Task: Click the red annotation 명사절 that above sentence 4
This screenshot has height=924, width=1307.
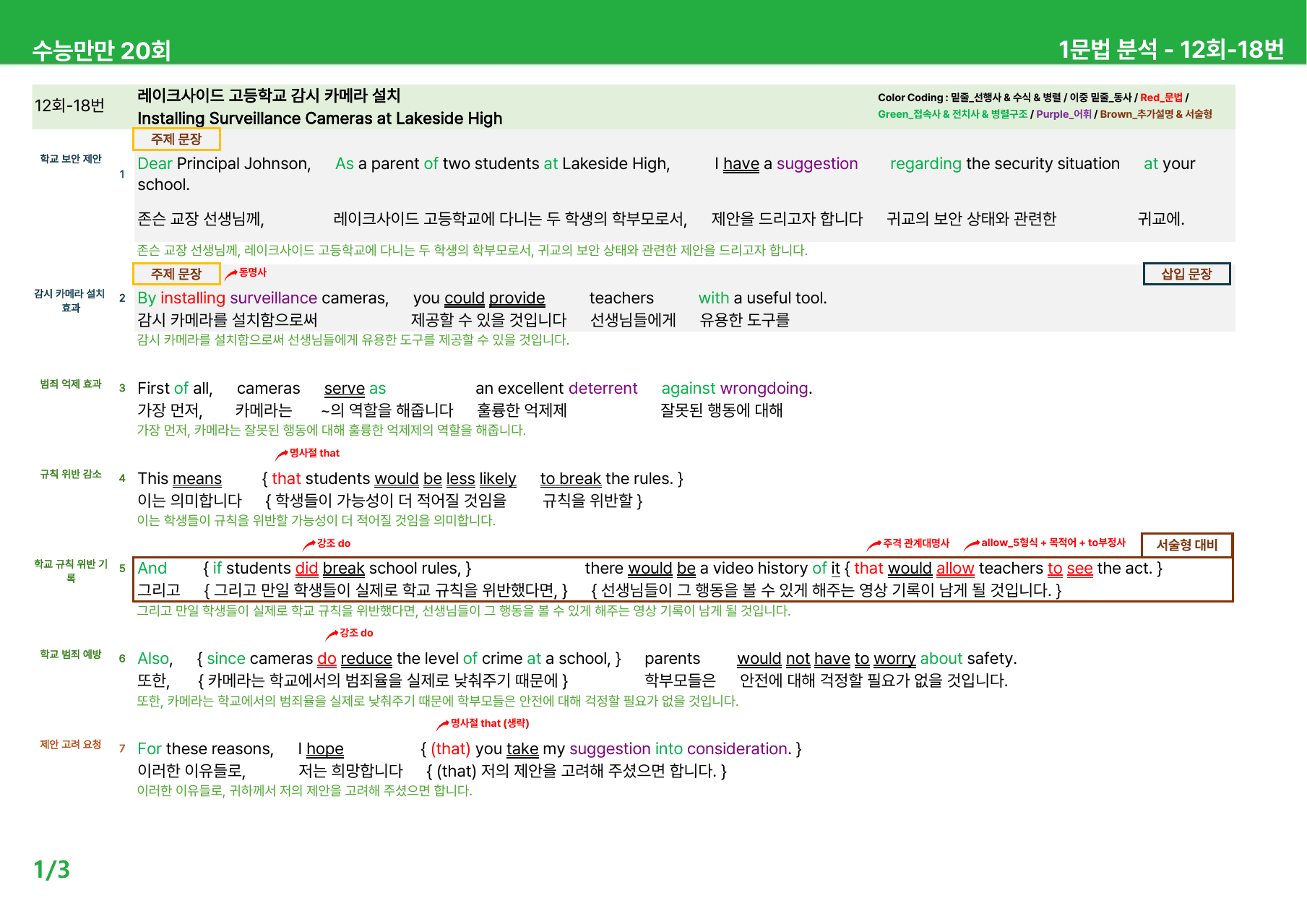Action: 314,453
